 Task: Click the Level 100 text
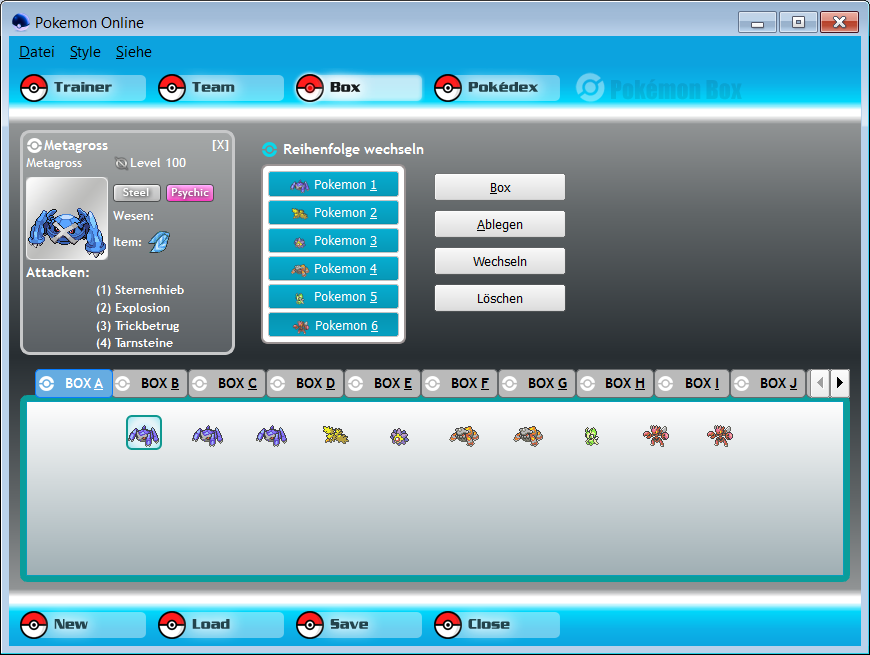pos(158,163)
